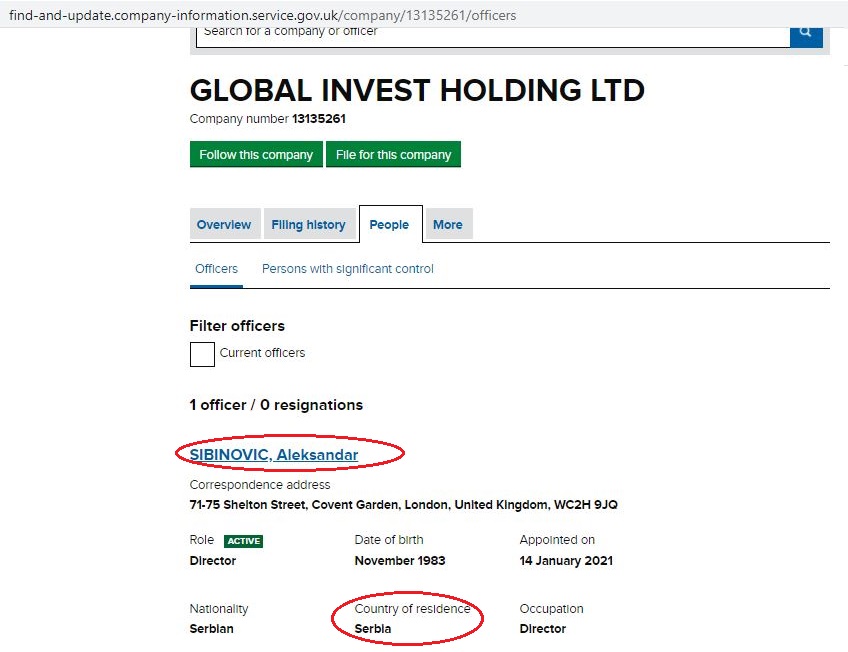Click the green ACTIVE status badge
Viewport: 848px width, 652px height.
point(243,541)
